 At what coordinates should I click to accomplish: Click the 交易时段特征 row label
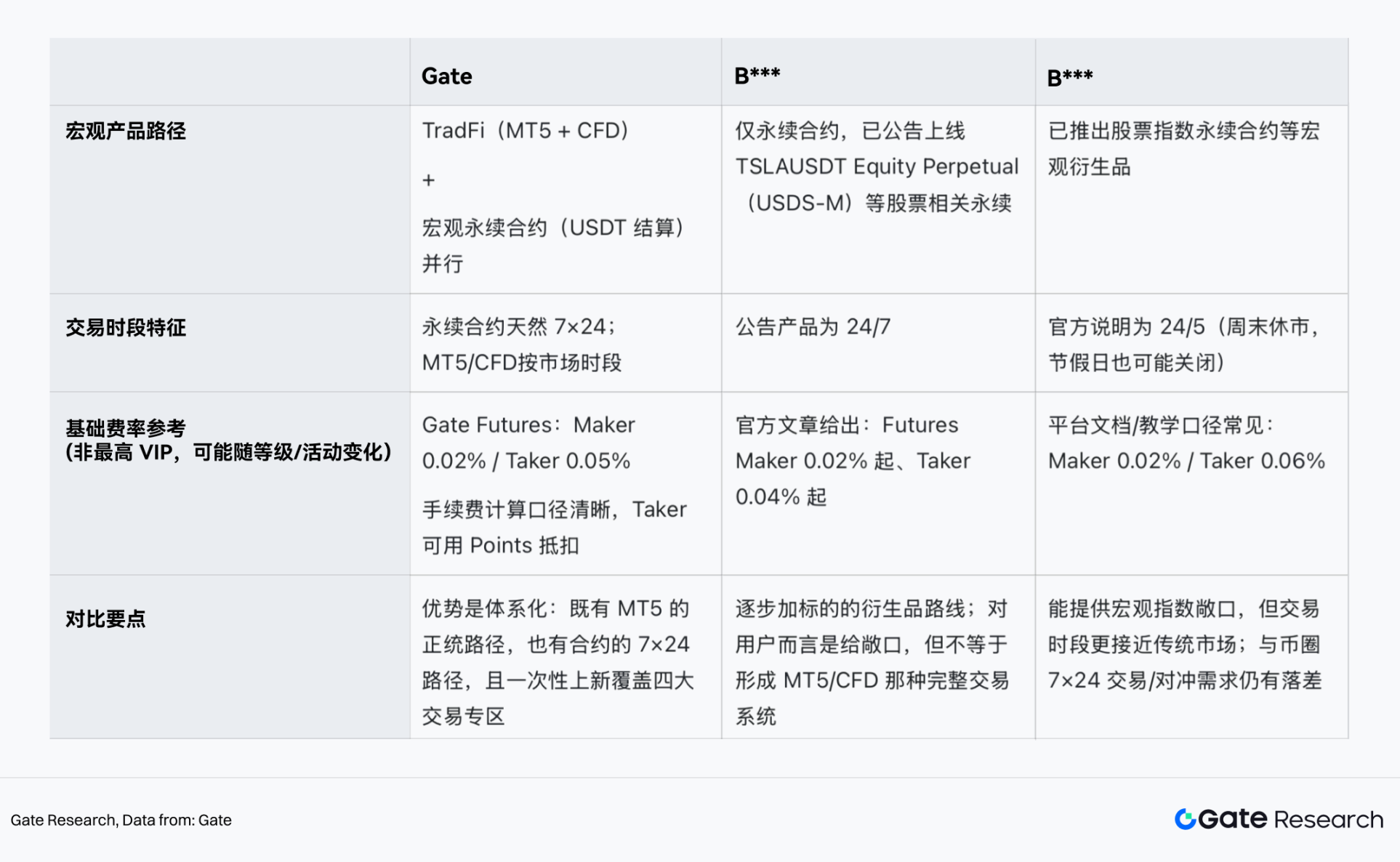(126, 327)
